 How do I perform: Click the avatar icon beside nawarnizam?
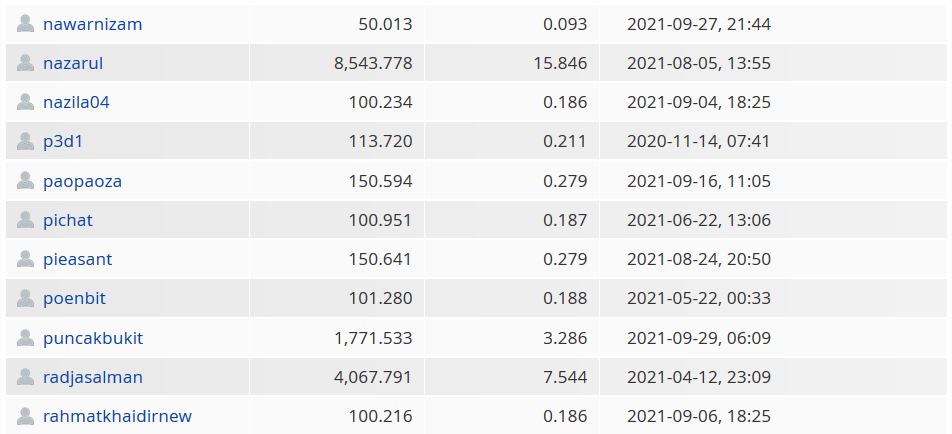click(26, 23)
